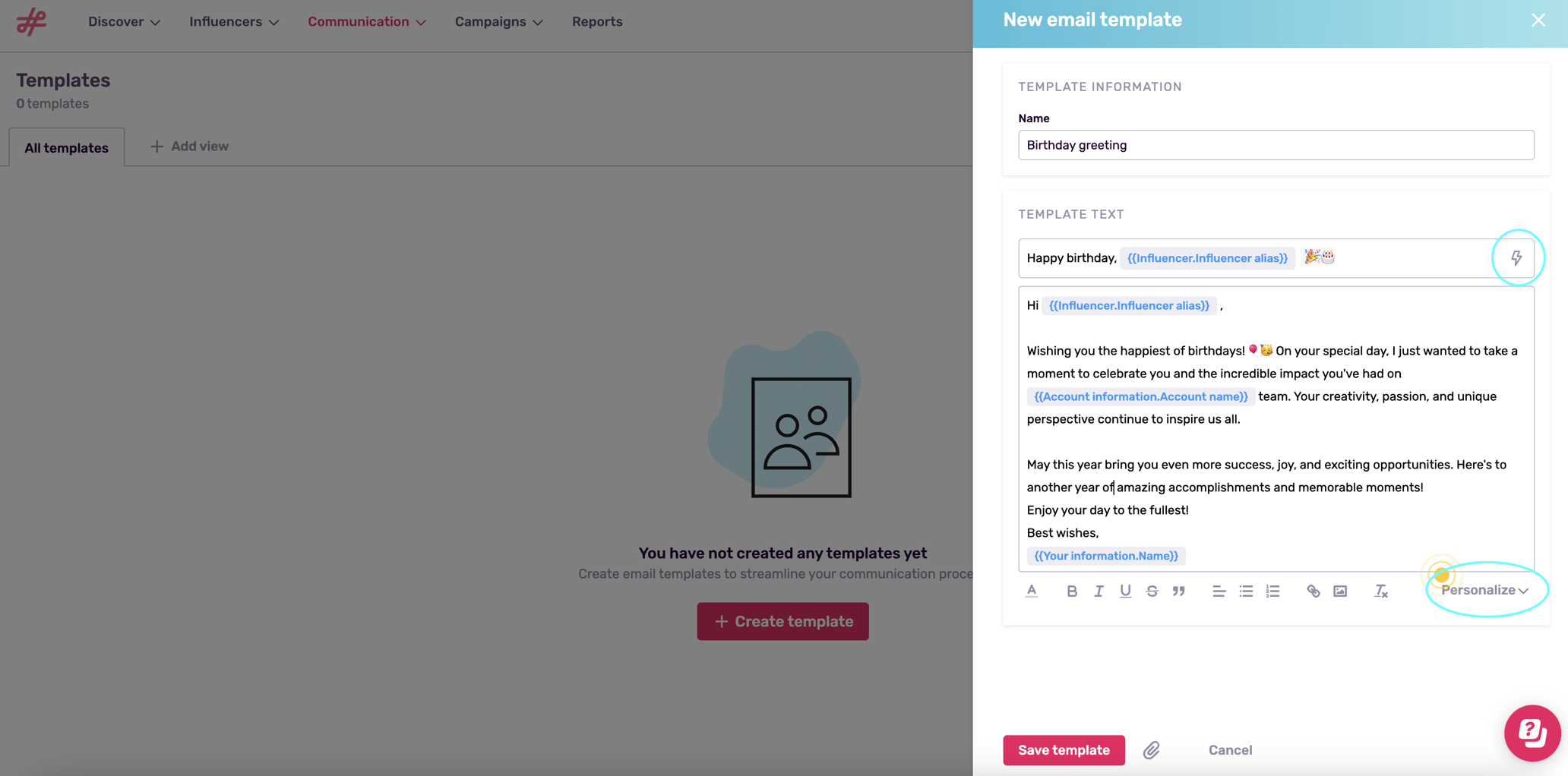This screenshot has height=776, width=1568.
Task: Insert an image into the template text
Action: [1339, 591]
